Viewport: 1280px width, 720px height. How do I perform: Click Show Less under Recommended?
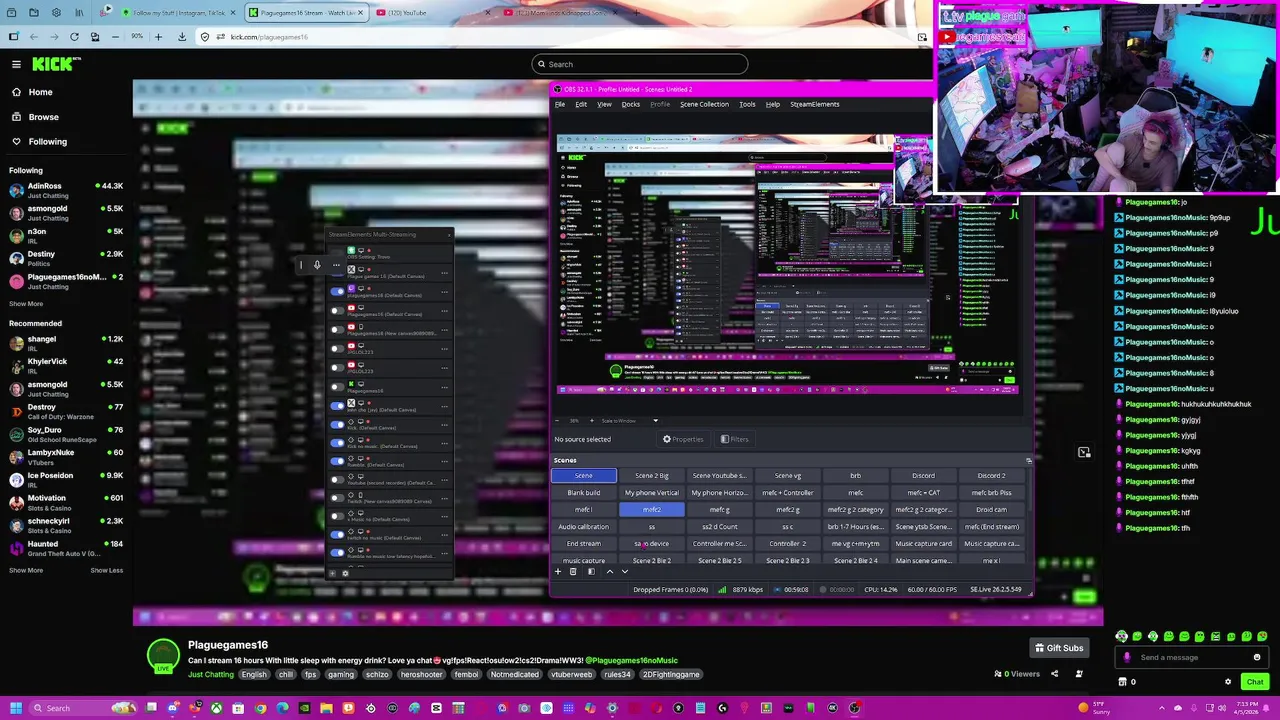tap(106, 570)
